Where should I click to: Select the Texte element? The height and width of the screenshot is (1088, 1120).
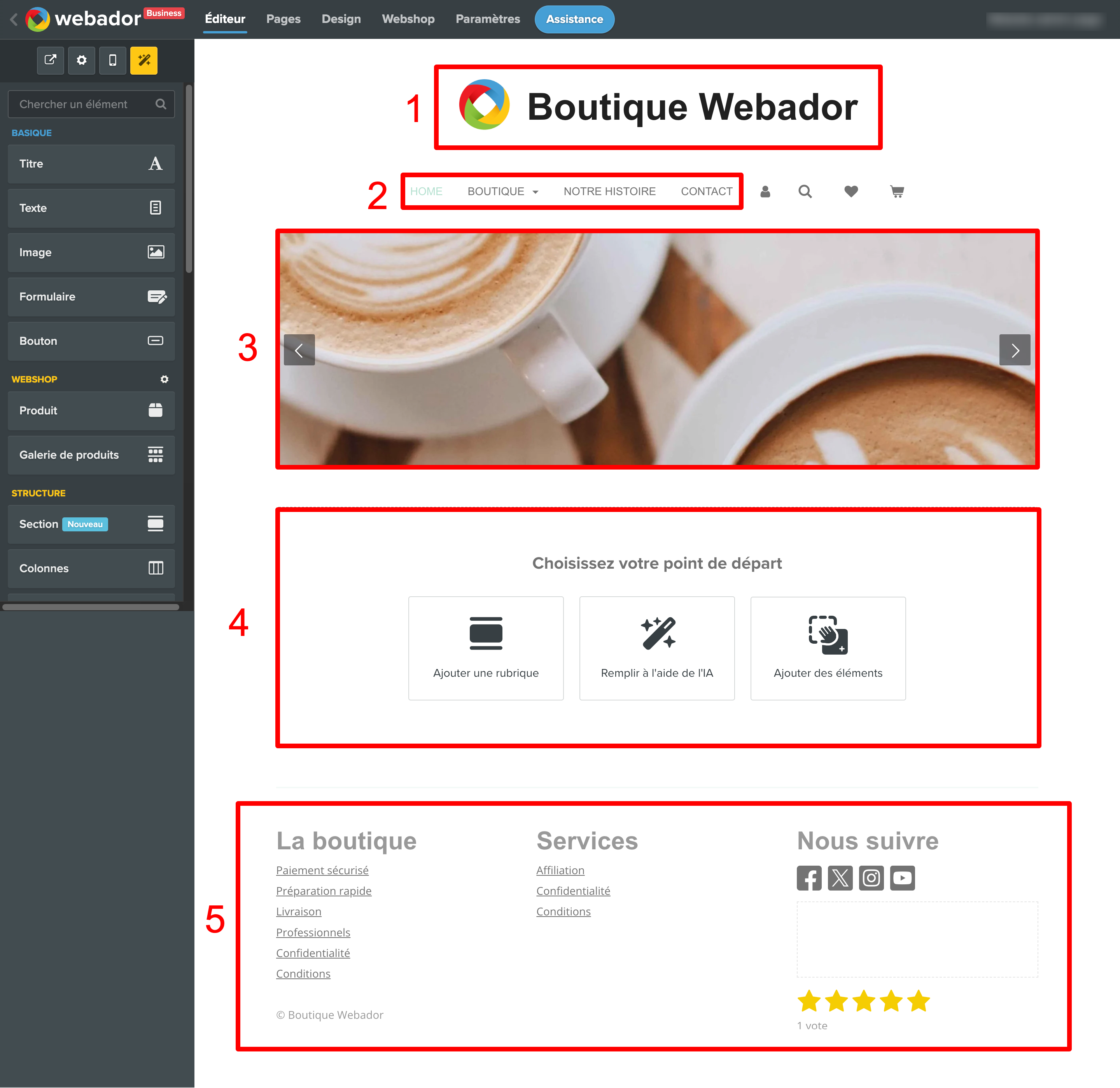pyautogui.click(x=91, y=208)
